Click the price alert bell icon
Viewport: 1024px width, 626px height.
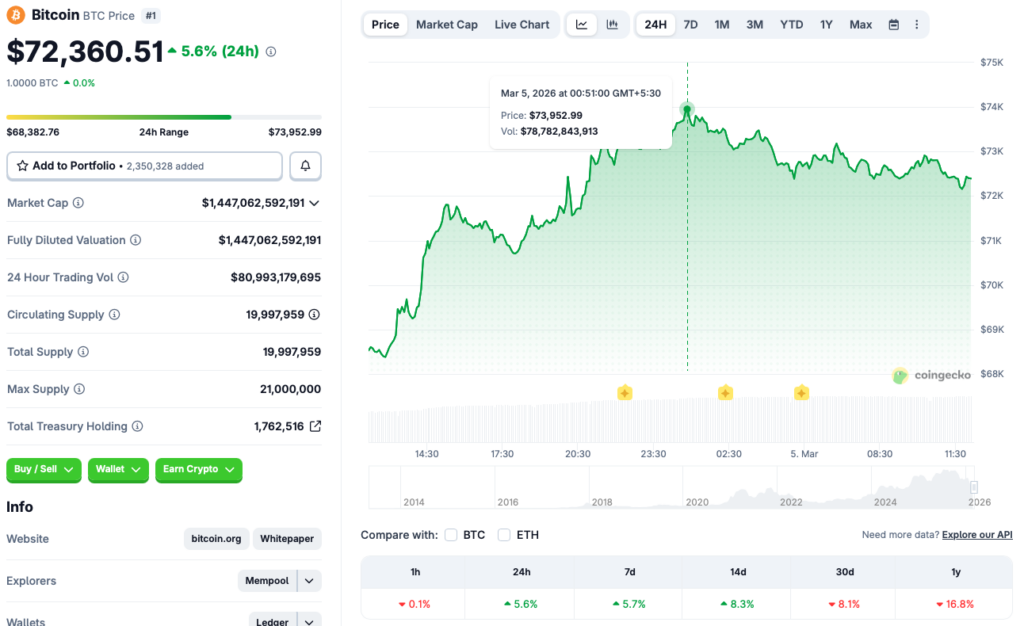(x=305, y=165)
